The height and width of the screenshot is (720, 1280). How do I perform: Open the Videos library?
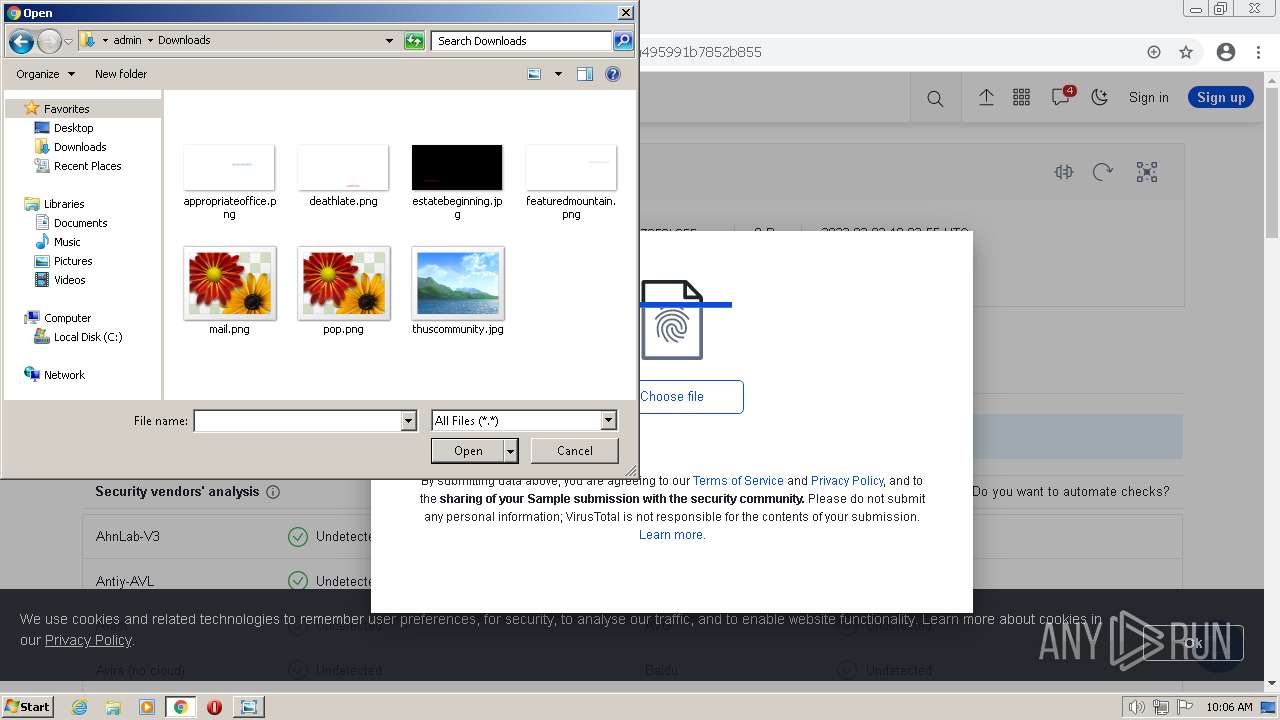69,280
